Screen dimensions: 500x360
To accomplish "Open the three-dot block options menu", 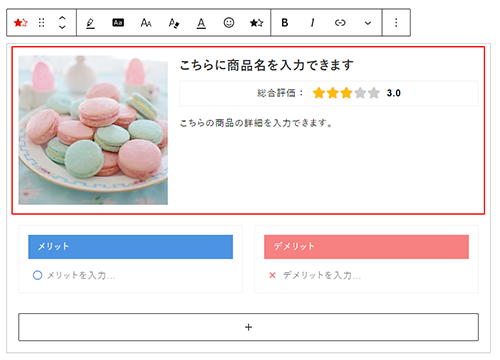I will click(396, 23).
